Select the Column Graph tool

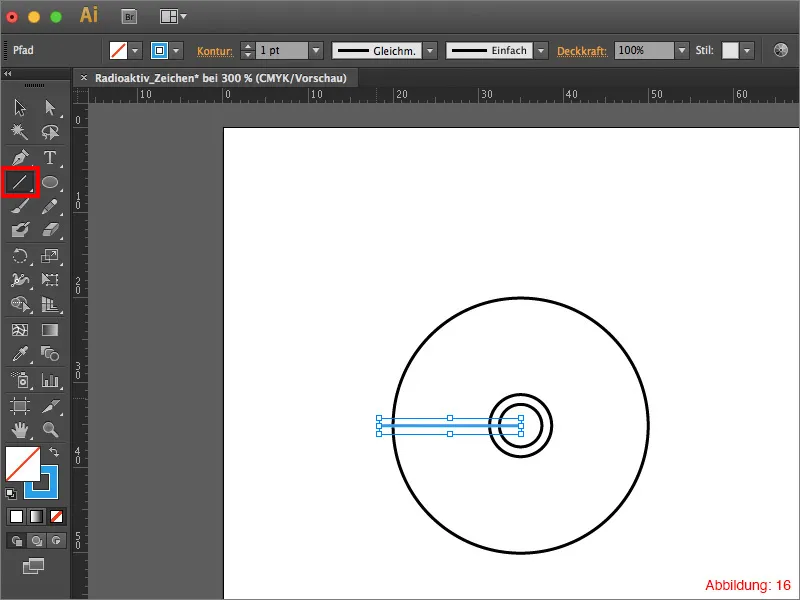click(x=50, y=380)
